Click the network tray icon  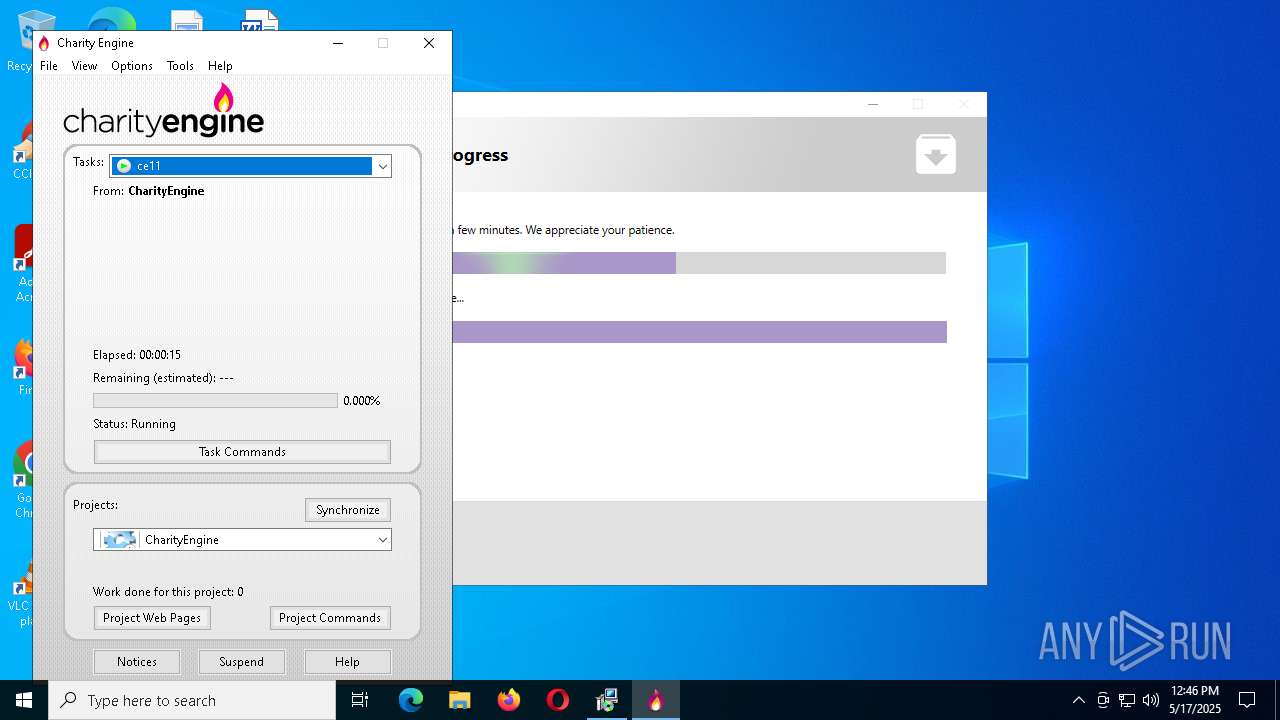click(1127, 700)
